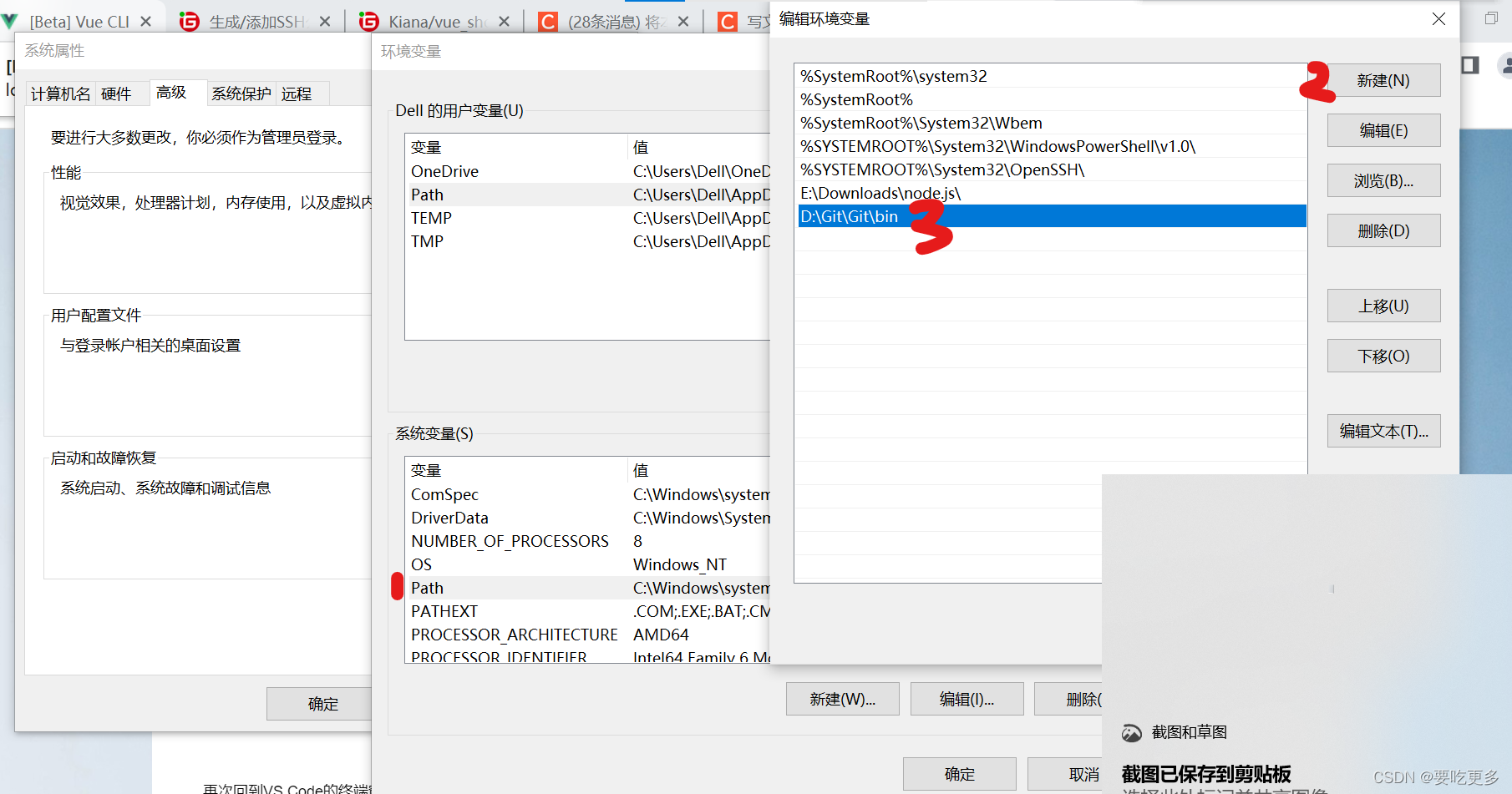Click the Vue logo favicon on first tab
This screenshot has width=1512, height=794.
coord(9,21)
